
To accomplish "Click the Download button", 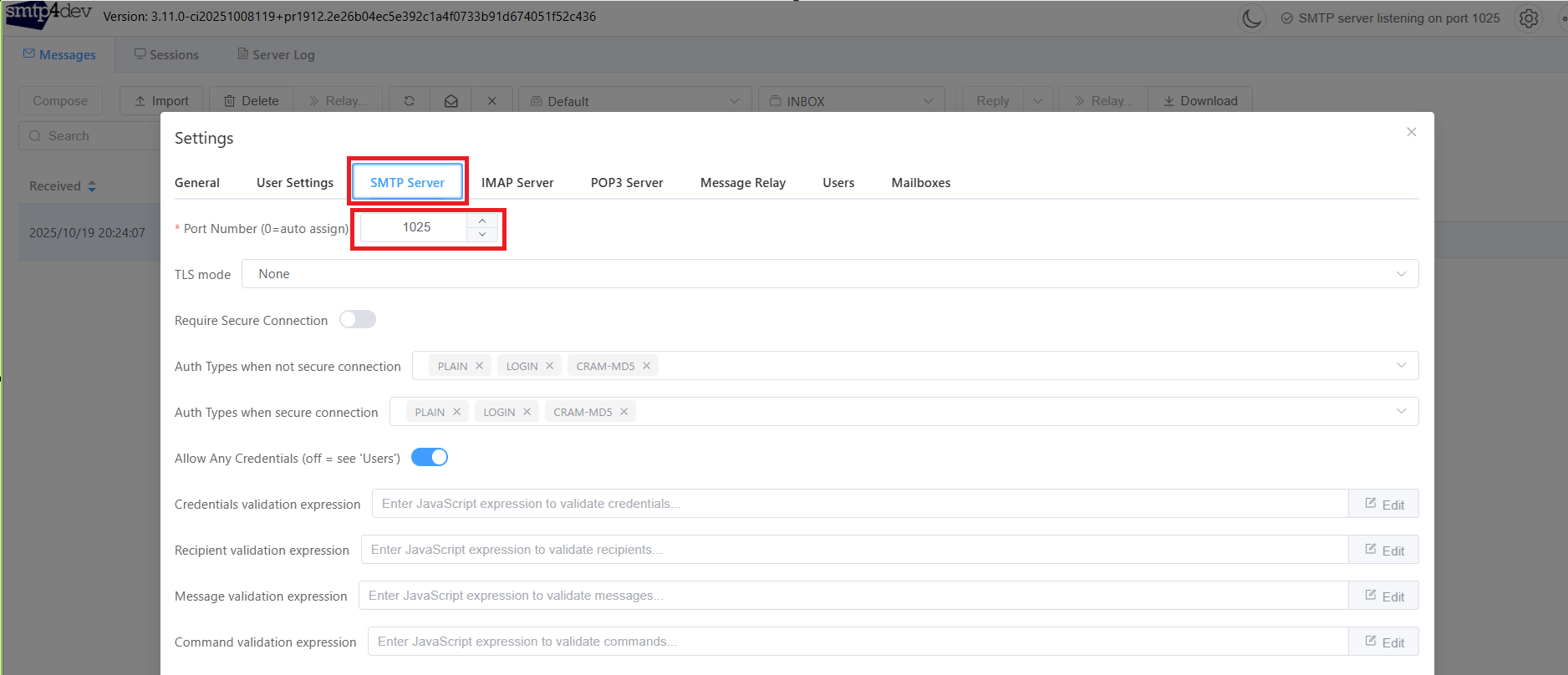I will 1200,100.
